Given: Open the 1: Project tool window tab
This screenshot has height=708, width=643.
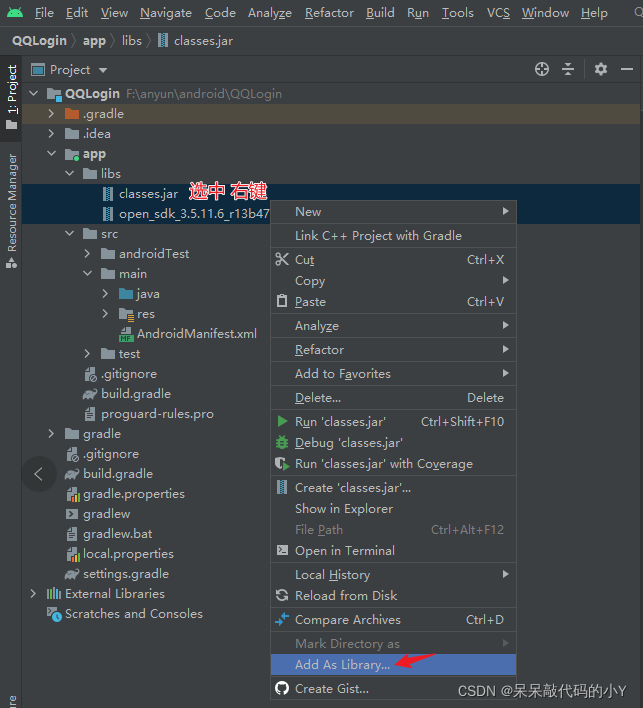Looking at the screenshot, I should click(x=11, y=98).
